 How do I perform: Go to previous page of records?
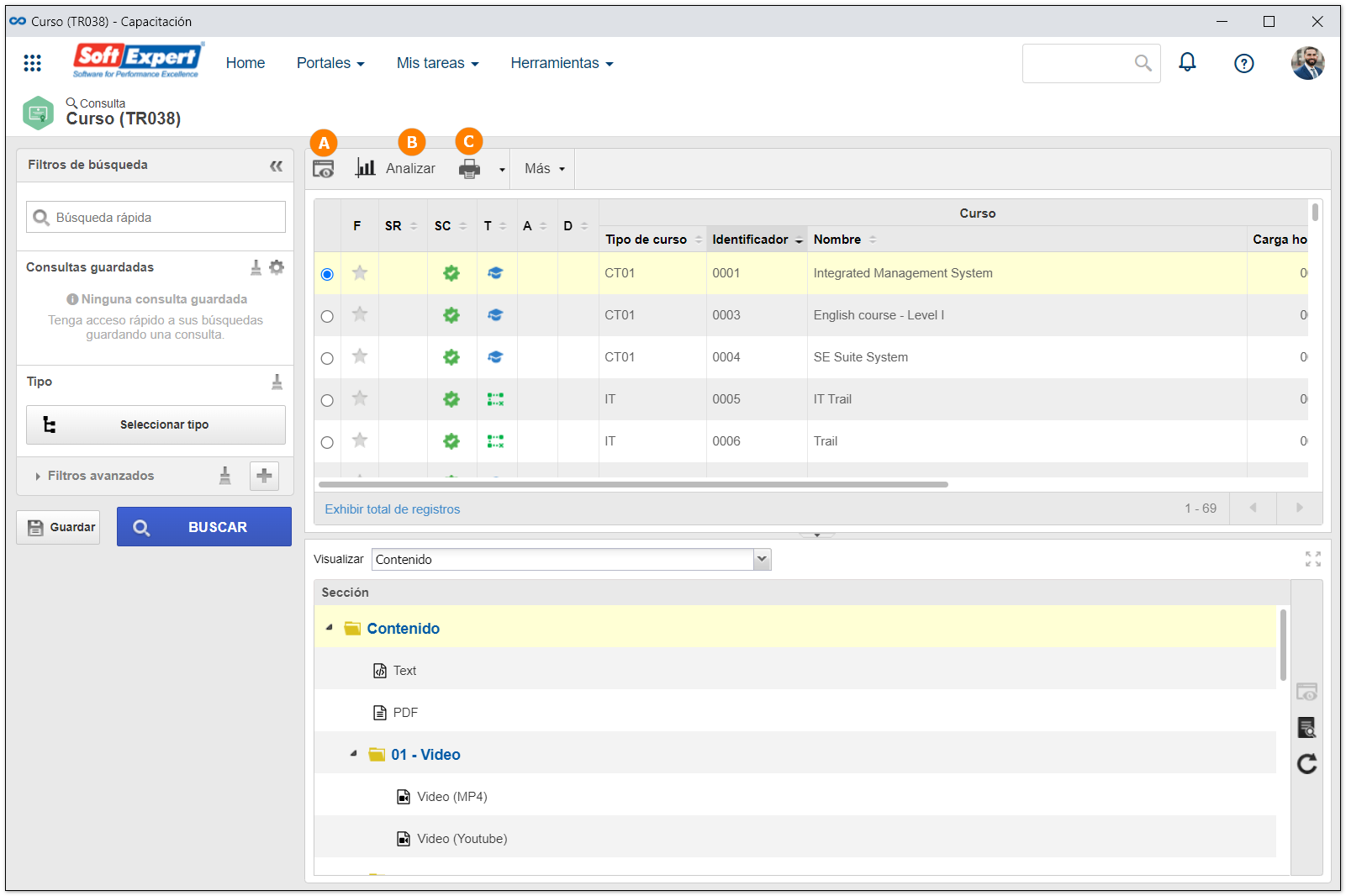click(1253, 509)
